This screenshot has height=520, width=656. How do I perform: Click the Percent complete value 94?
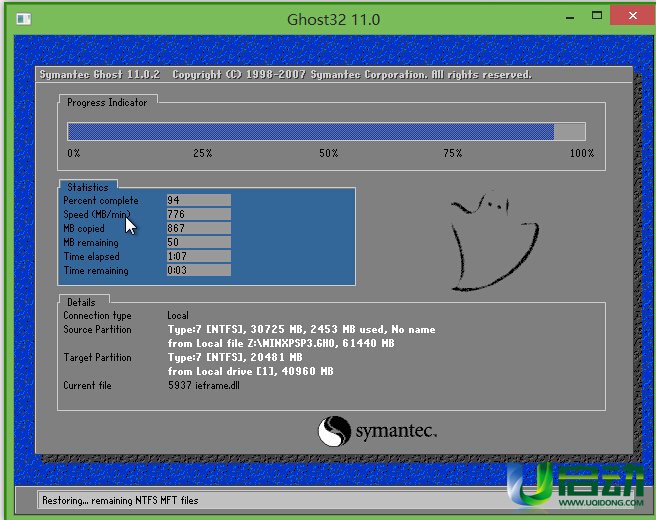[199, 200]
